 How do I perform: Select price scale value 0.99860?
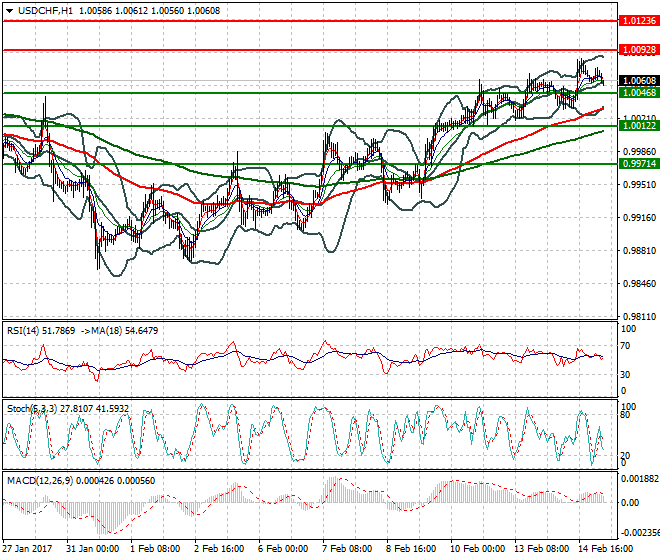(639, 152)
